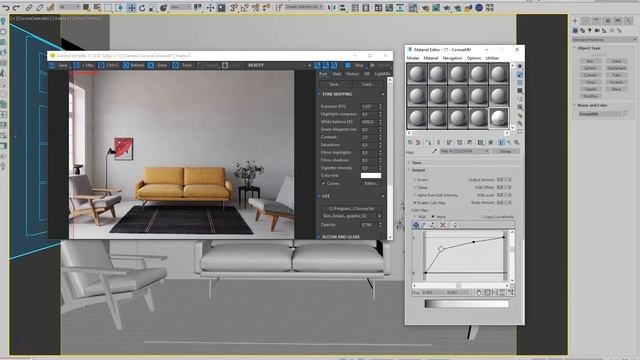Select the highlighted last material sample slot
640x360 pixels.
point(498,118)
